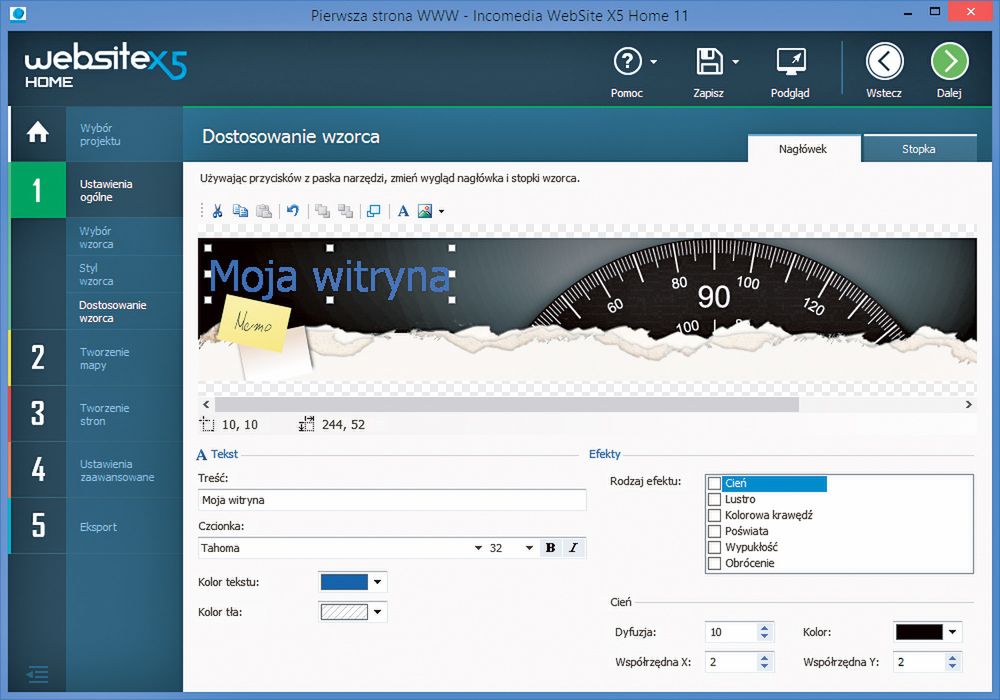Open step 2 Tworzenie mapy
The width and height of the screenshot is (1000, 700).
point(96,358)
